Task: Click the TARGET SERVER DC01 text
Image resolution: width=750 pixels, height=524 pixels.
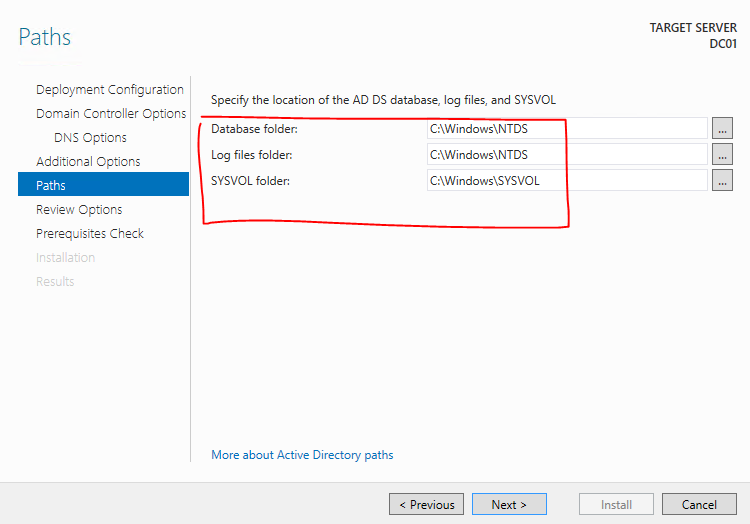Action: point(693,36)
